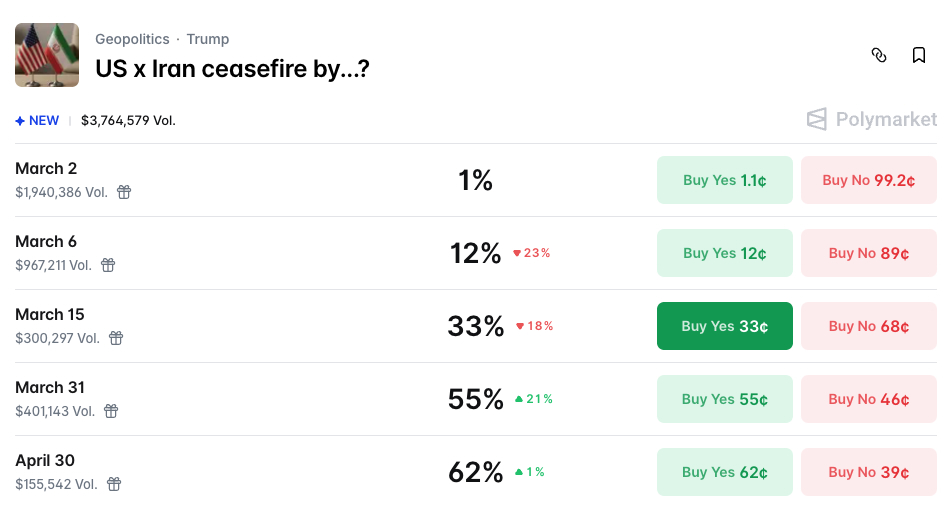950x508 pixels.
Task: Click the market title US x Iran ceasefire
Action: (232, 69)
